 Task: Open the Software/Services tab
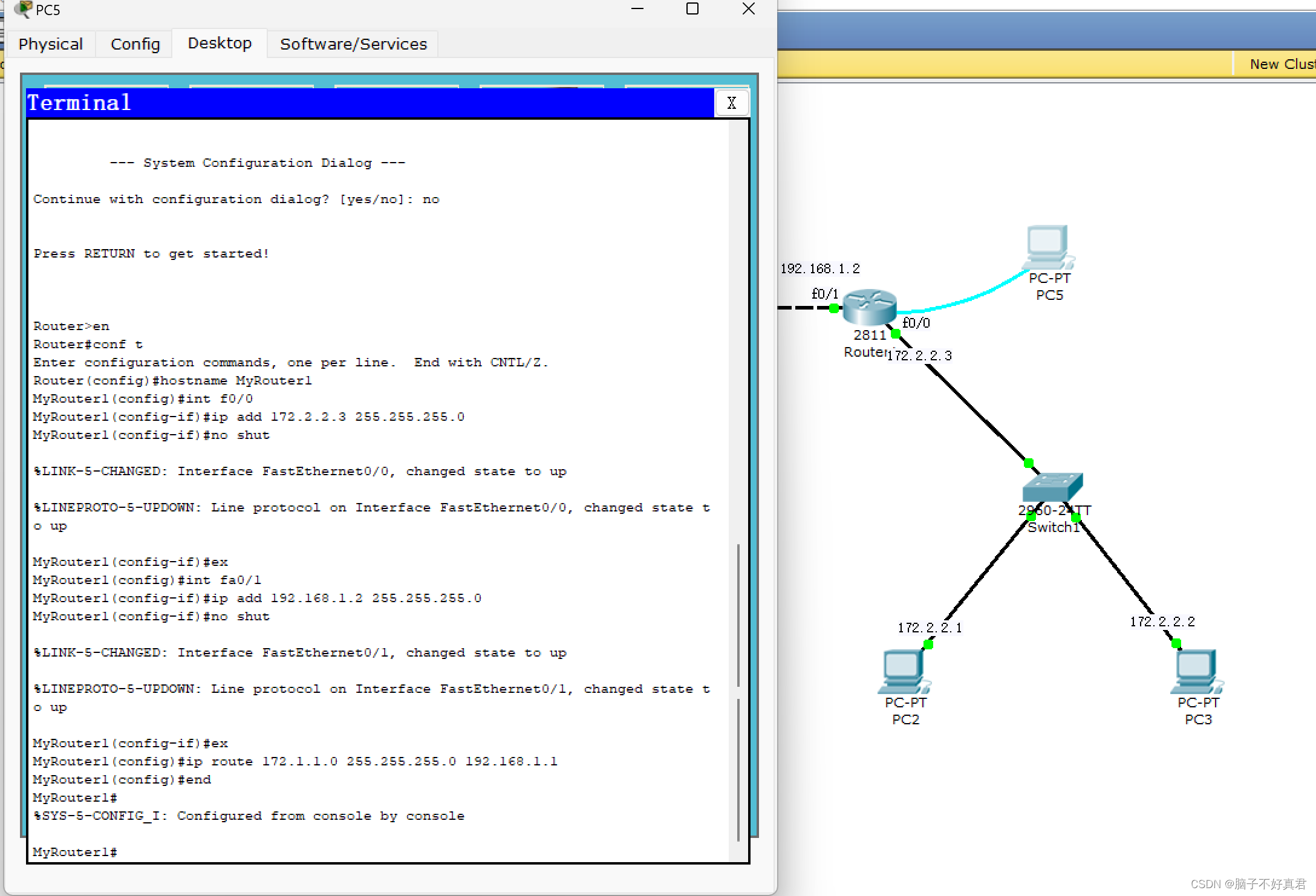click(353, 44)
